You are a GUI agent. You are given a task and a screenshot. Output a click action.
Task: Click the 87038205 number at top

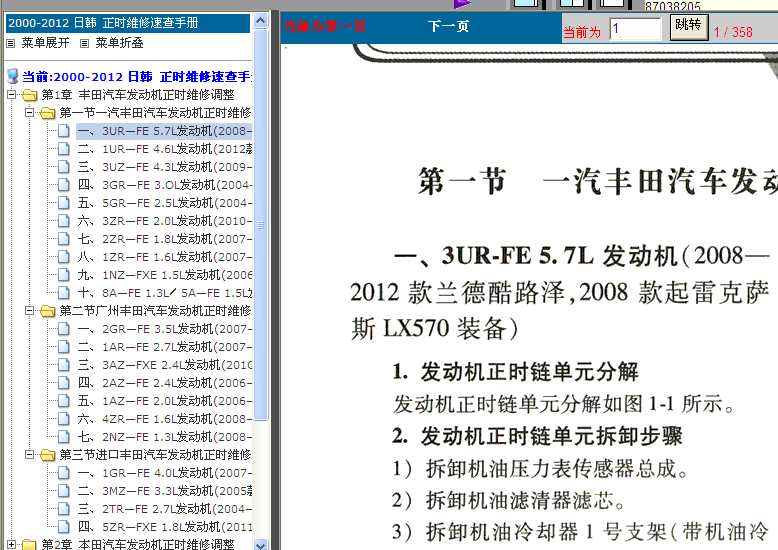(x=673, y=6)
